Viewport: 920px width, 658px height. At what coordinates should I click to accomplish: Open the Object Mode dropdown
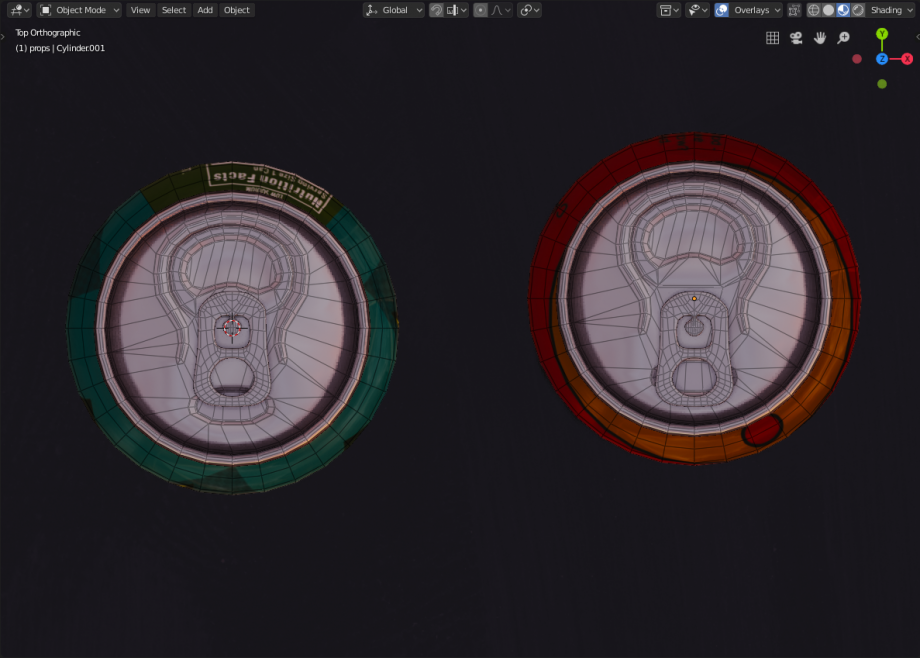[78, 10]
